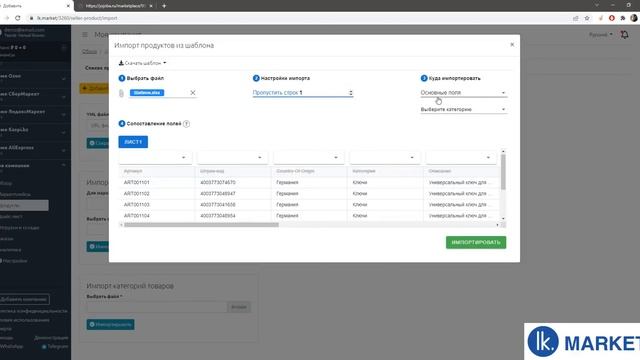The image size is (640, 360).
Task: Expand the Ozon sidebar section
Action: tap(33, 78)
